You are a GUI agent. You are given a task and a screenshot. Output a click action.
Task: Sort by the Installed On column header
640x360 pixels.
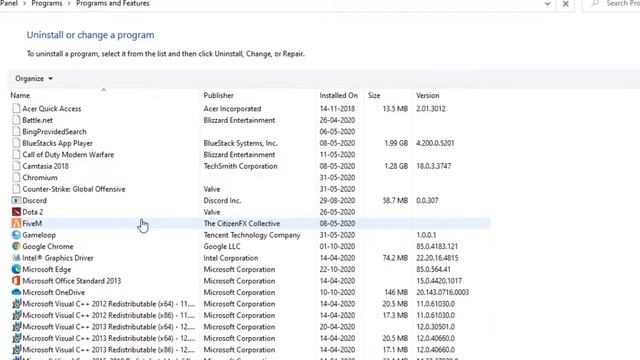pyautogui.click(x=338, y=95)
